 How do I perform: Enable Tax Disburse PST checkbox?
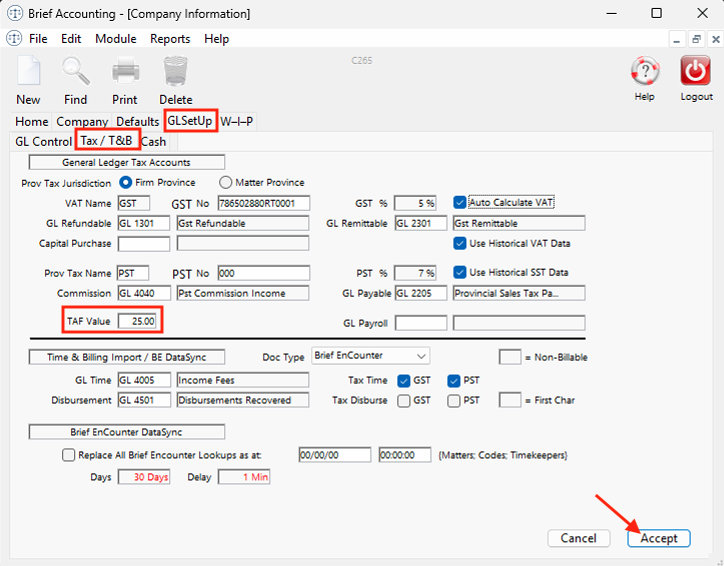[x=453, y=401]
